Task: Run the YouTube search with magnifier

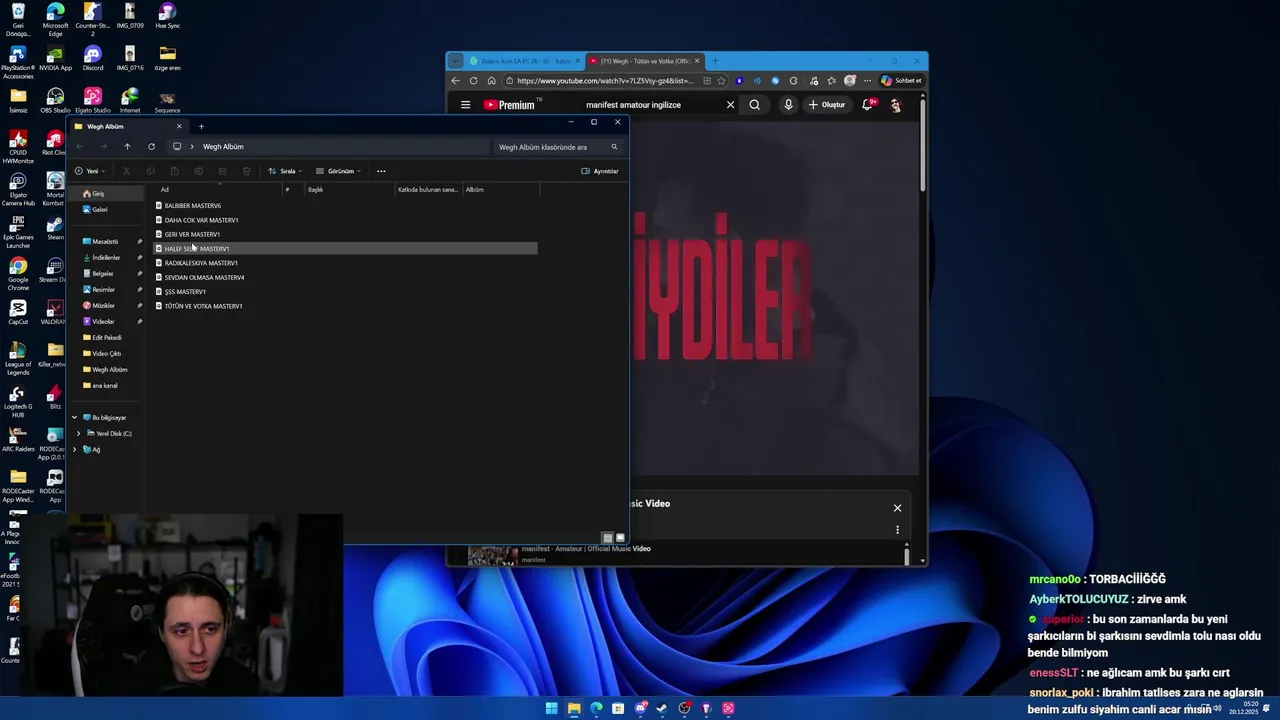Action: click(755, 105)
